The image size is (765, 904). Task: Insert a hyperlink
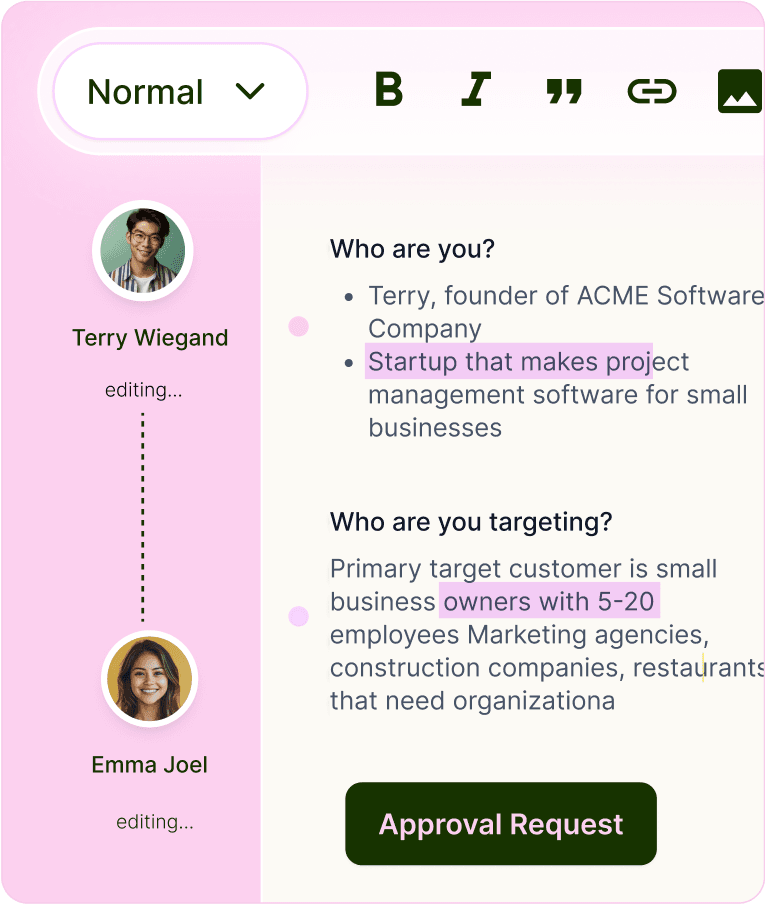click(652, 91)
